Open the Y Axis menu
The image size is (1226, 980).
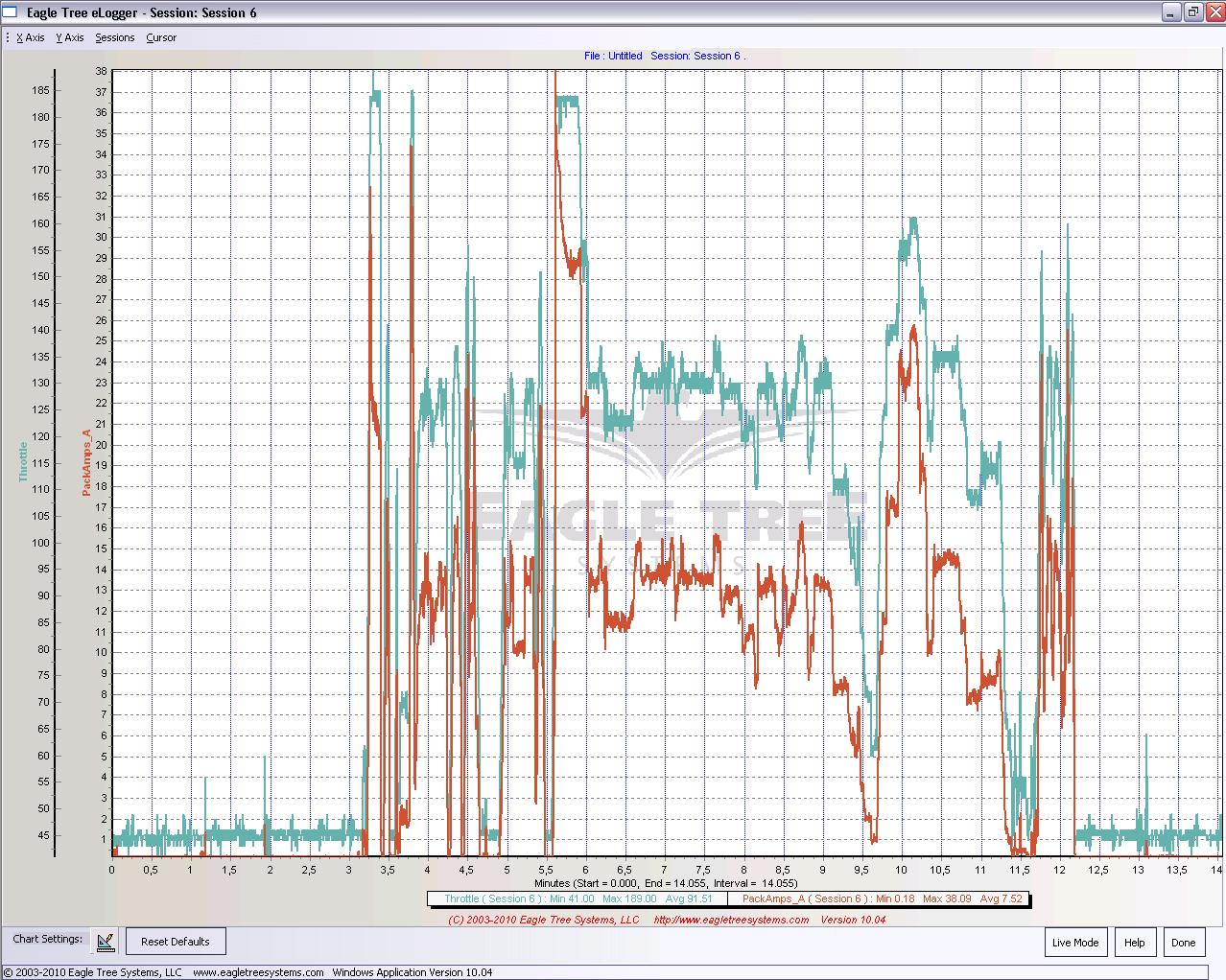point(70,38)
